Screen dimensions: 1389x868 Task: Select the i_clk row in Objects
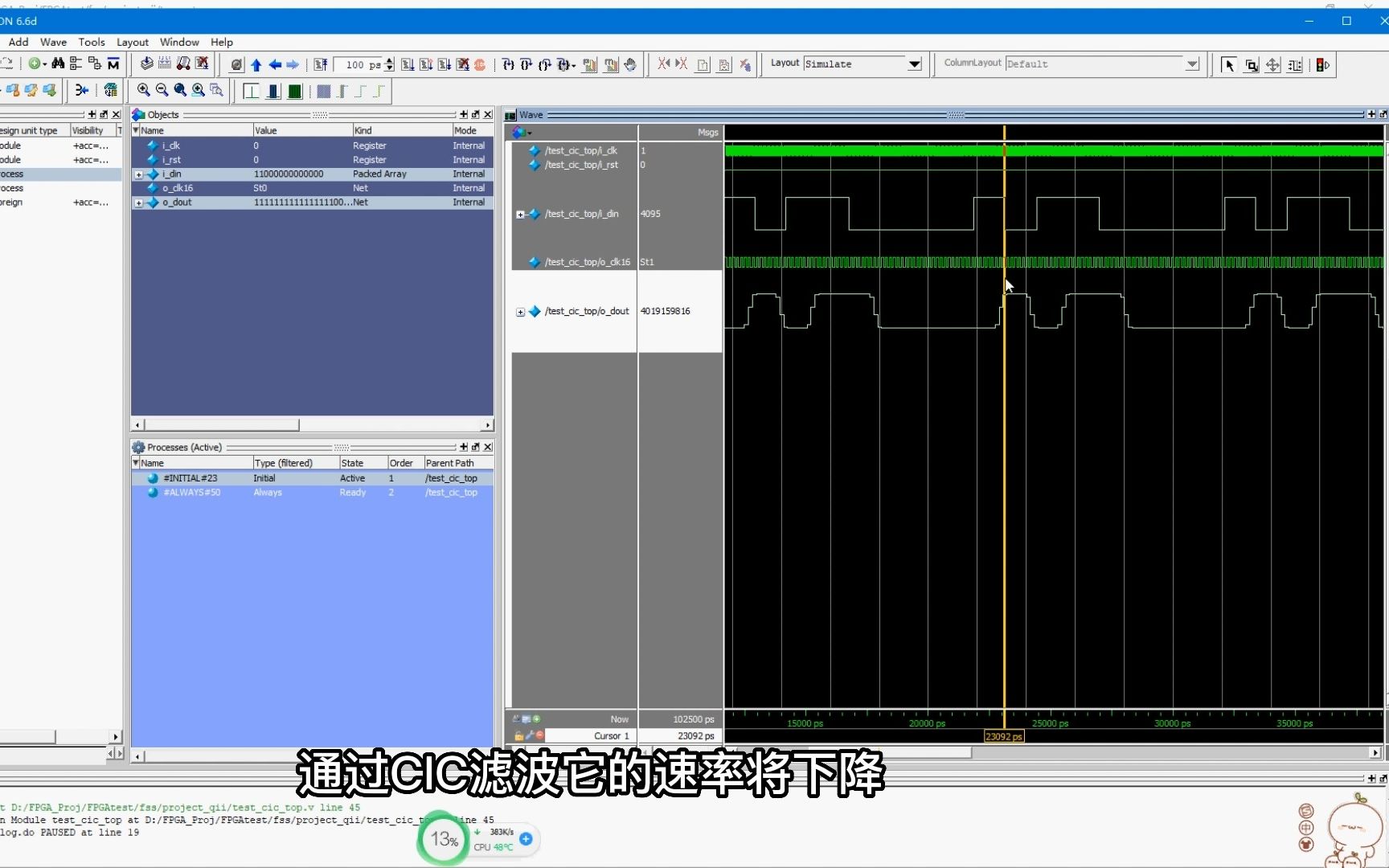coord(313,145)
